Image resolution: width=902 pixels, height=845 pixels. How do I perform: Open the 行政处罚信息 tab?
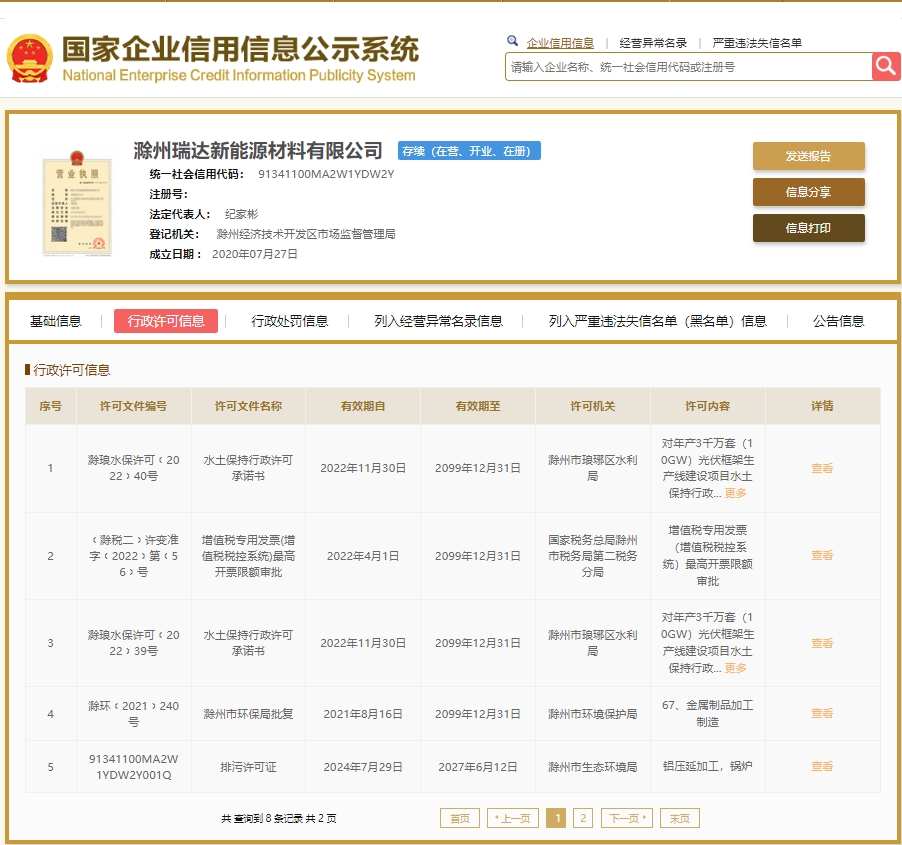[289, 321]
